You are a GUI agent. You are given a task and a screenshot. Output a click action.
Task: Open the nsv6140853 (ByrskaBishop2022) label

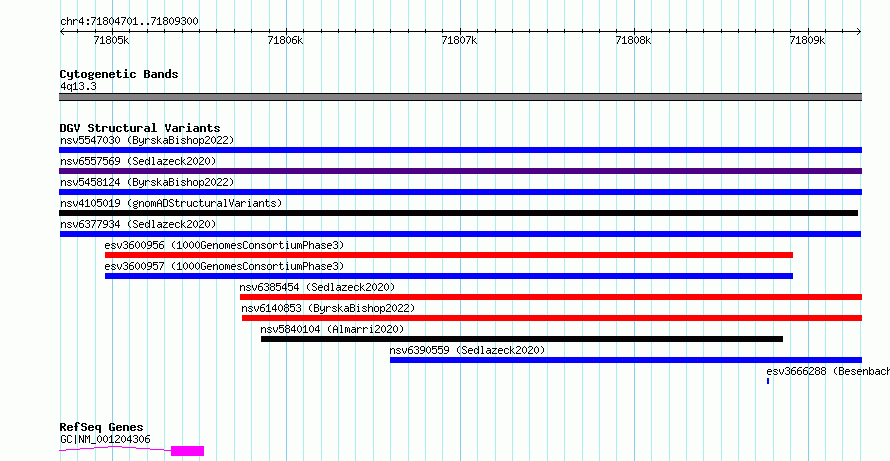tap(328, 308)
